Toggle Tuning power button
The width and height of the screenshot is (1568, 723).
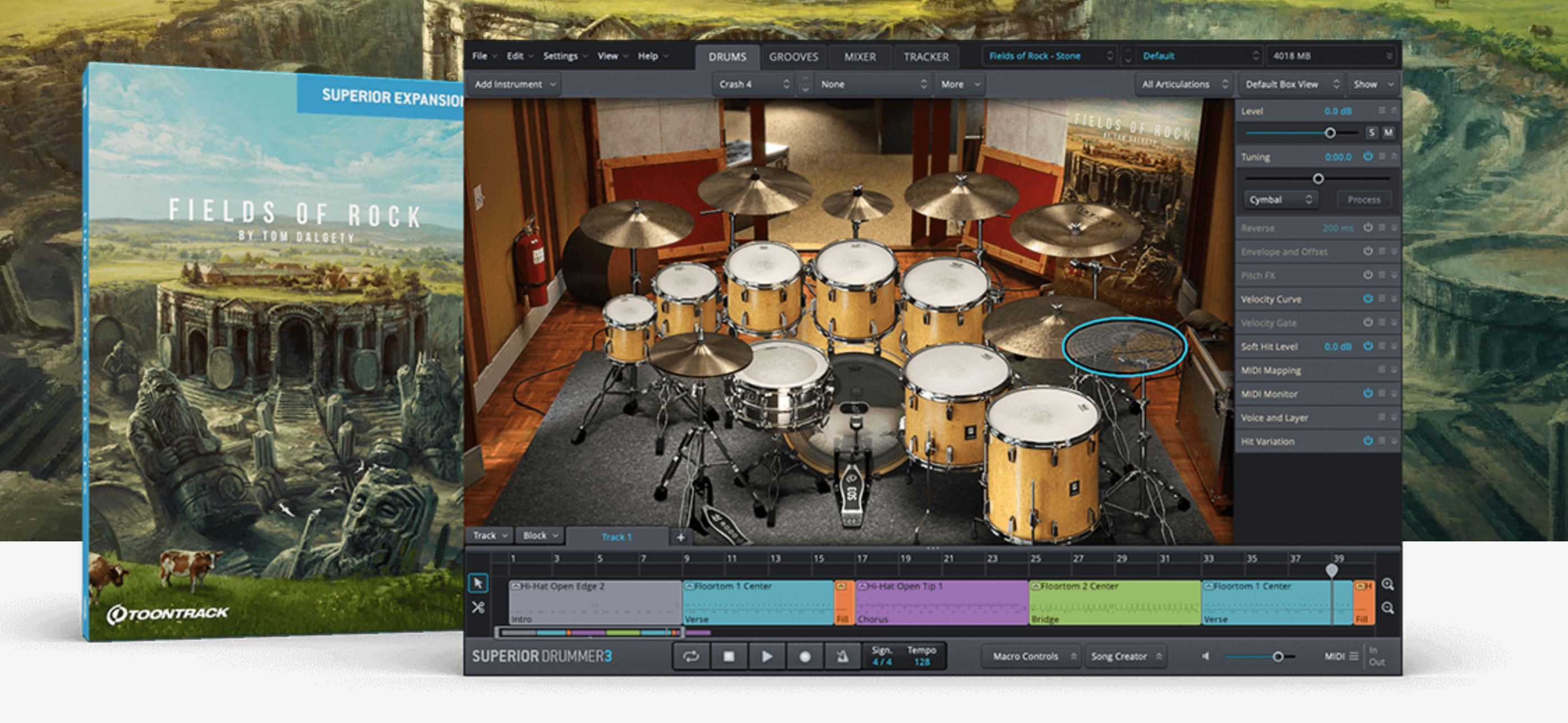click(x=1367, y=156)
